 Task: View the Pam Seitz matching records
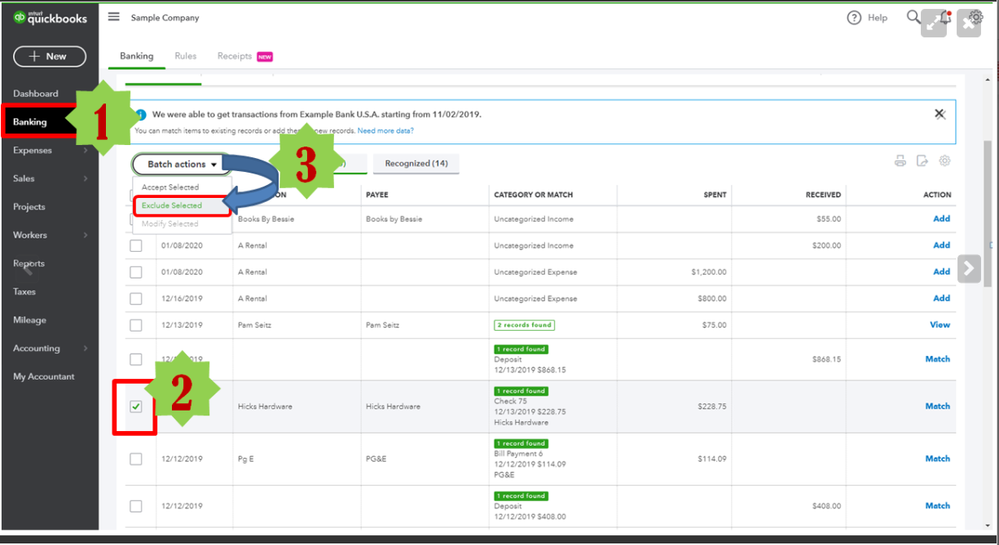coord(940,325)
